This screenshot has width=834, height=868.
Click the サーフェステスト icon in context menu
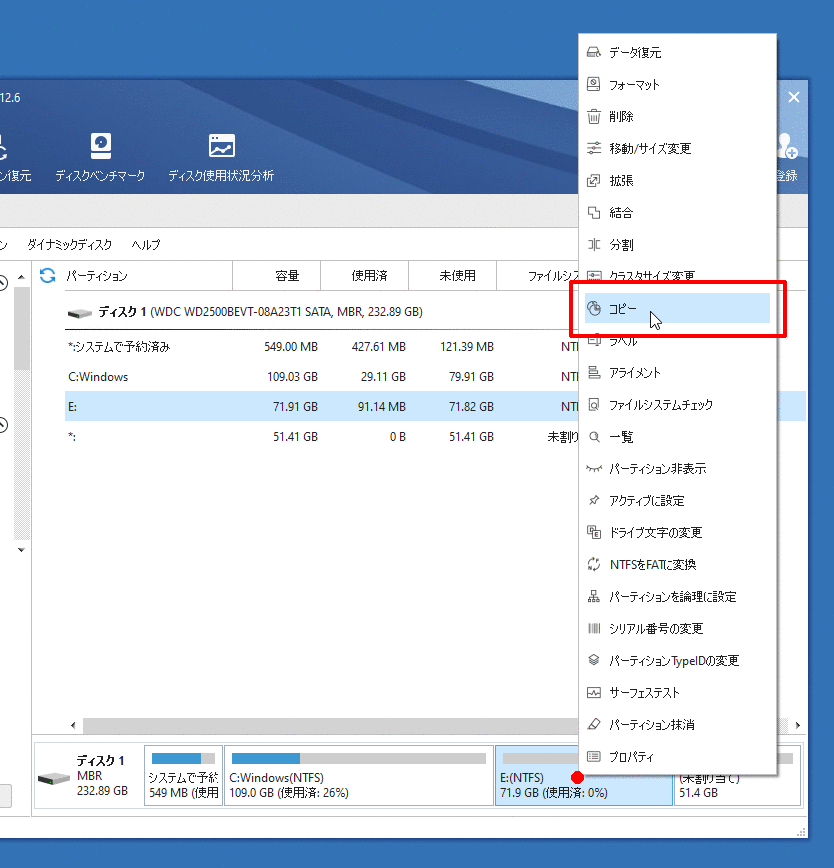coord(594,693)
